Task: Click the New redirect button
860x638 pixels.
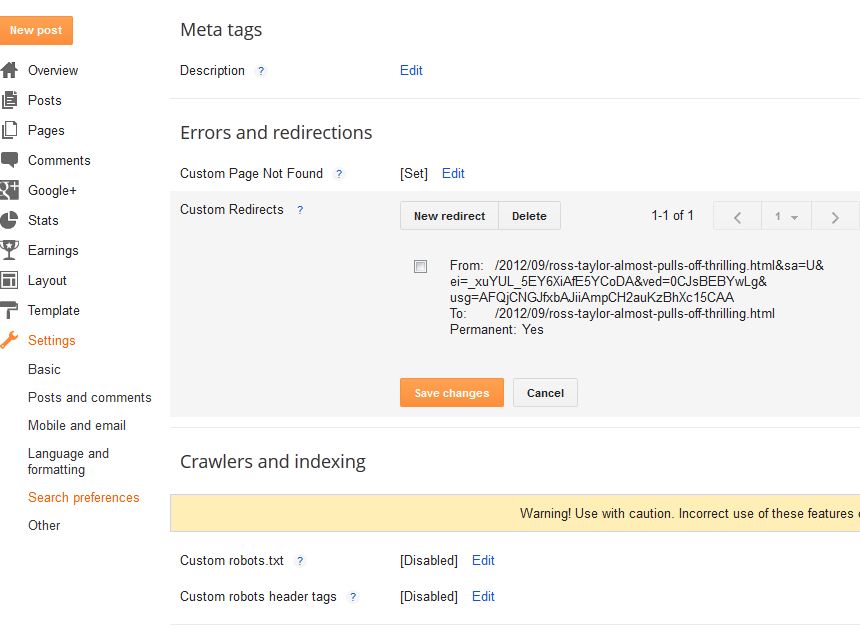Action: [449, 216]
